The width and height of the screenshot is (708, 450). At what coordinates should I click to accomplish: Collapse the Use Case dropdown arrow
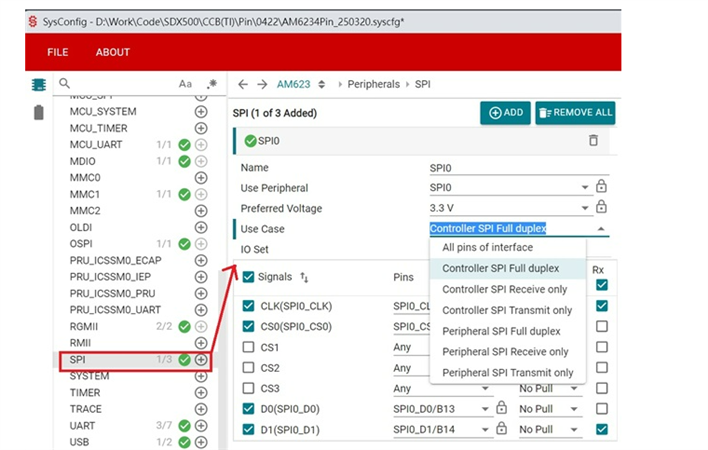pyautogui.click(x=601, y=229)
